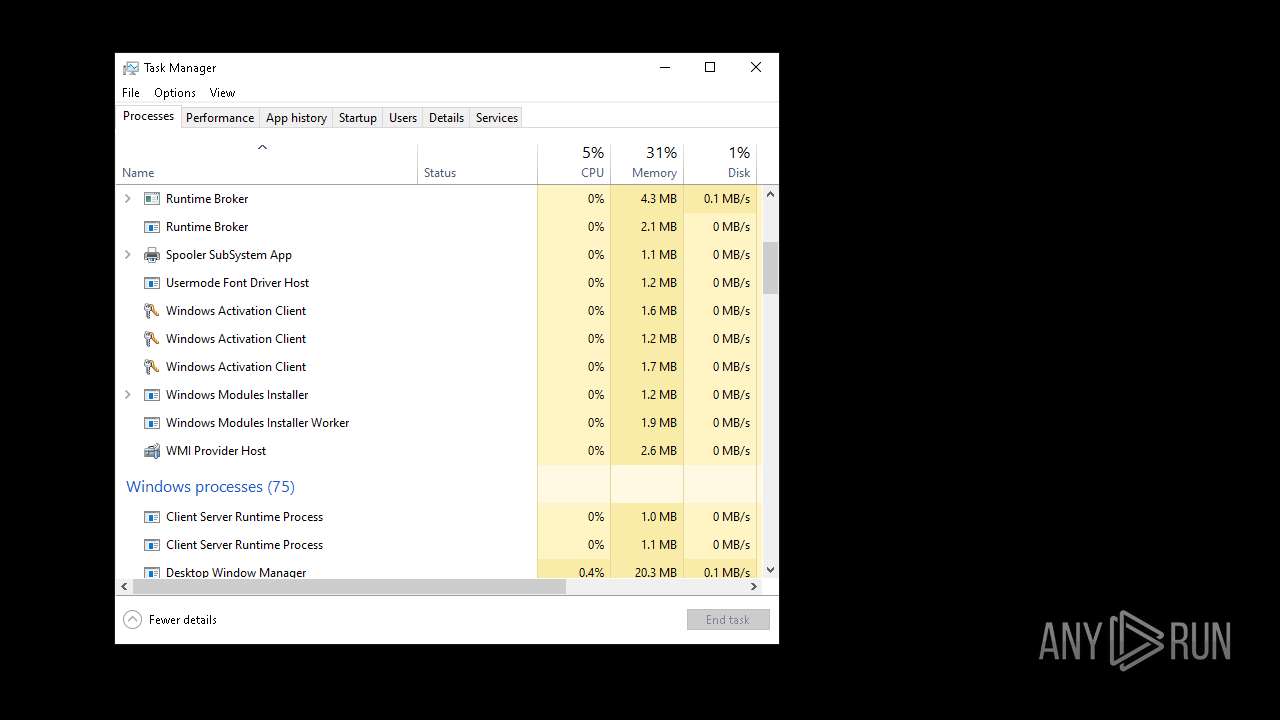Switch to the Startup tab

point(357,118)
